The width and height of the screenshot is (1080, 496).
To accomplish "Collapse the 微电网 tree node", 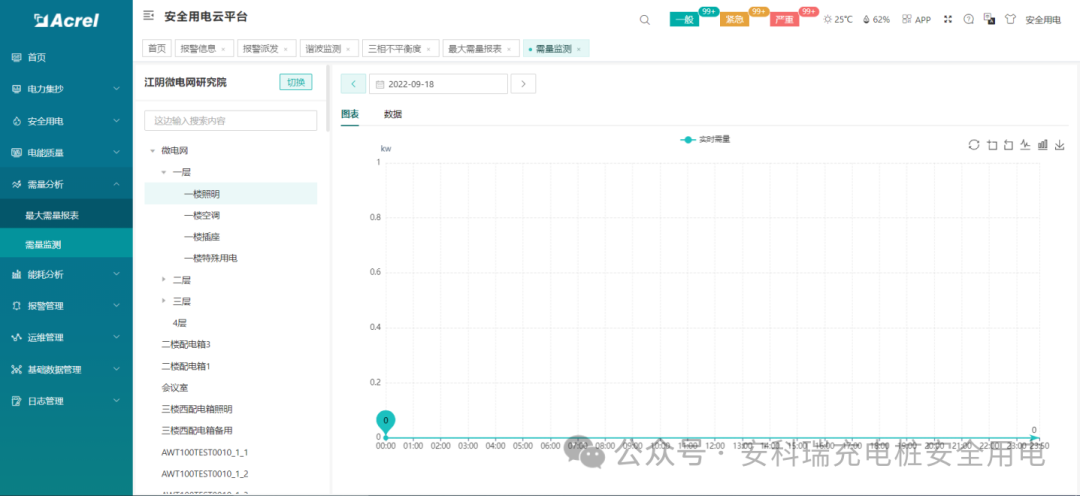I will [x=152, y=150].
